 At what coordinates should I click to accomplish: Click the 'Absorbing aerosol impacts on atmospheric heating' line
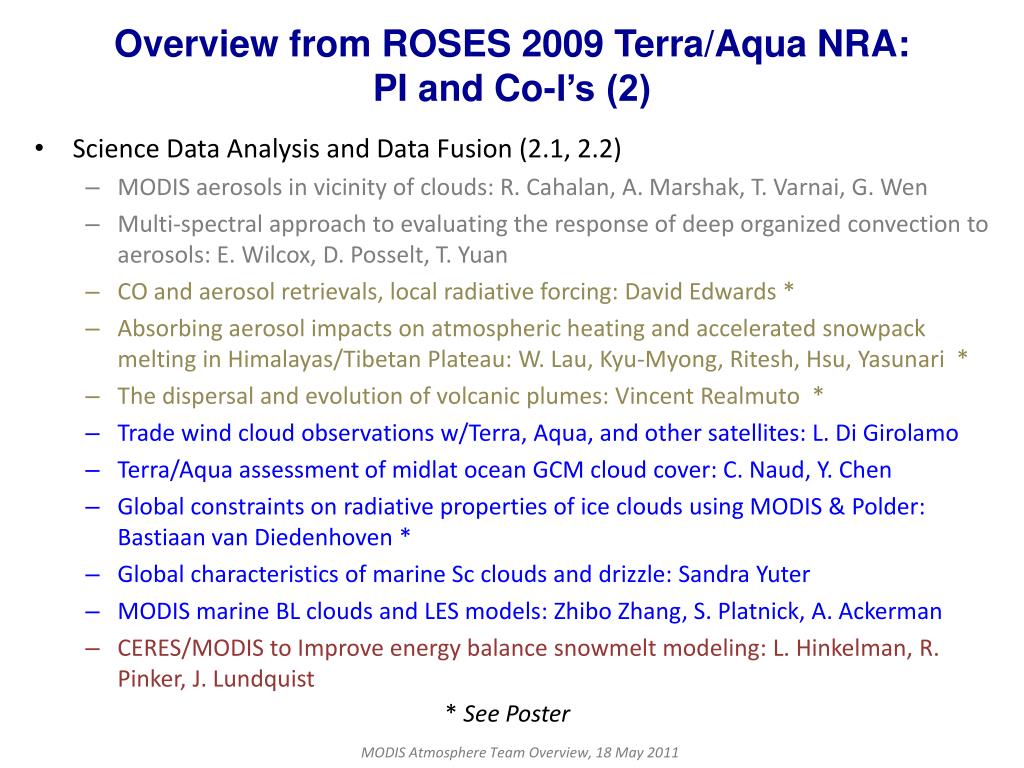point(521,328)
